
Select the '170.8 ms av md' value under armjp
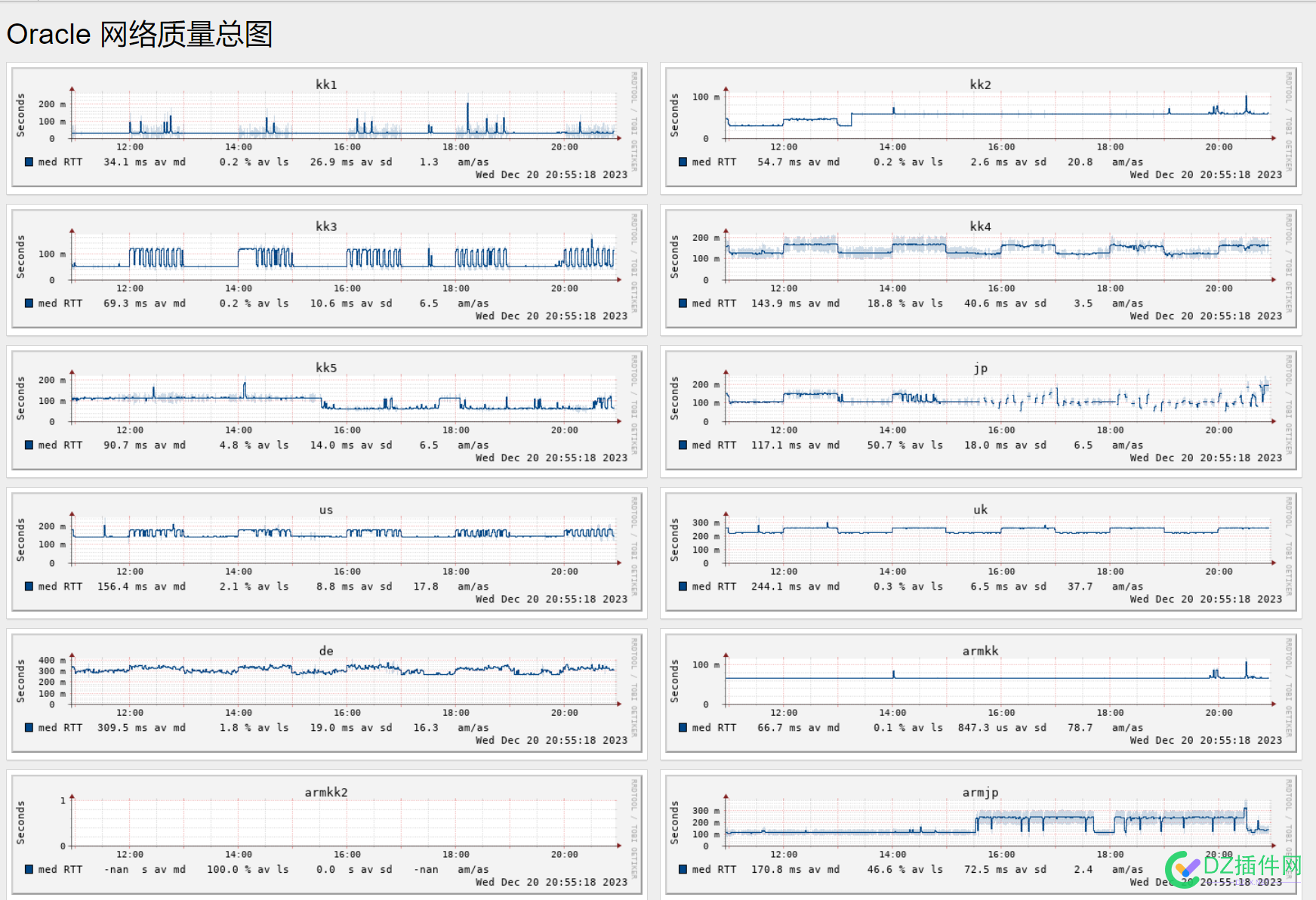pyautogui.click(x=795, y=869)
